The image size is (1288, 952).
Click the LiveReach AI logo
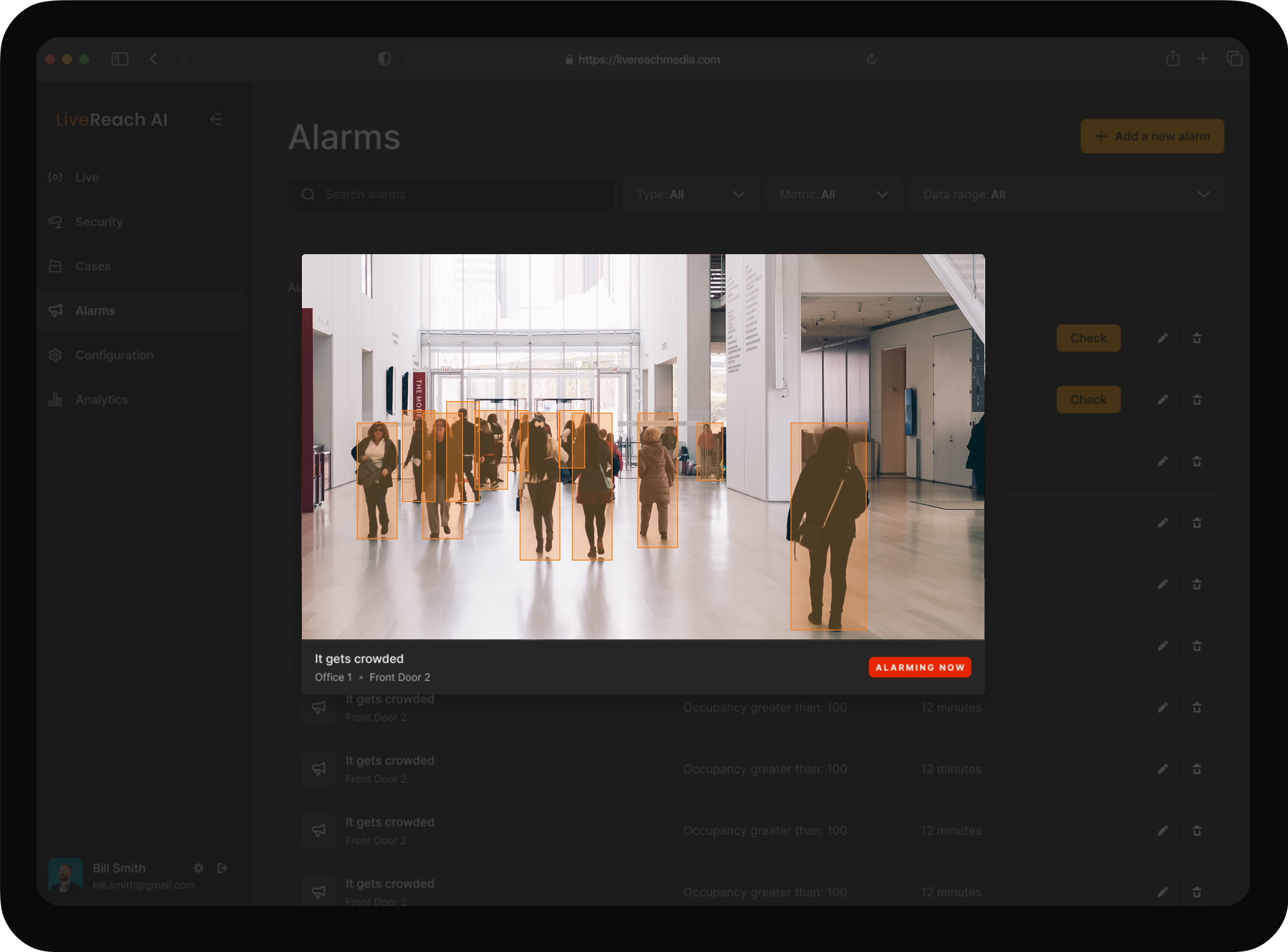[x=112, y=119]
